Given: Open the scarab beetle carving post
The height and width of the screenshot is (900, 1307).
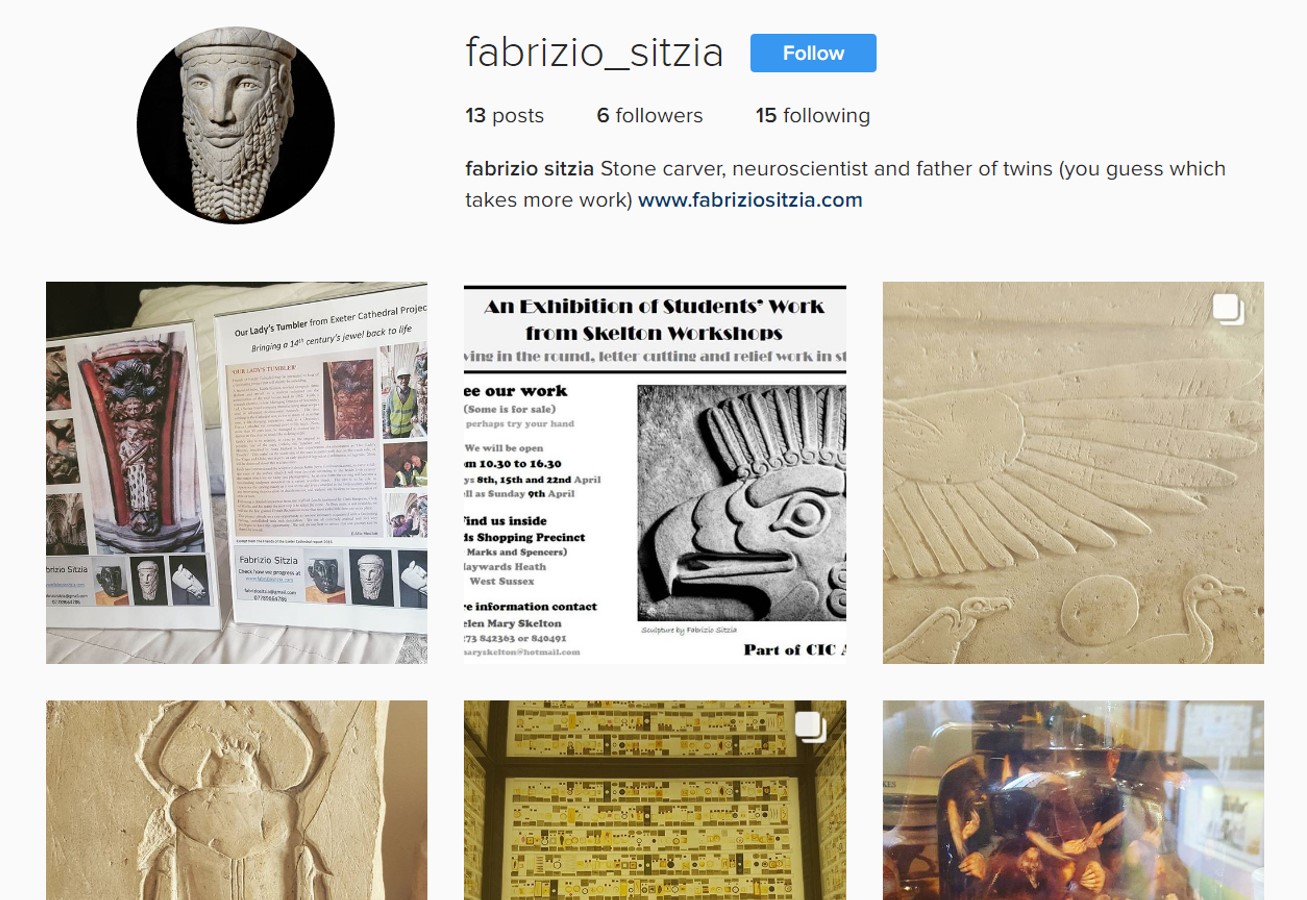Looking at the screenshot, I should (x=237, y=800).
